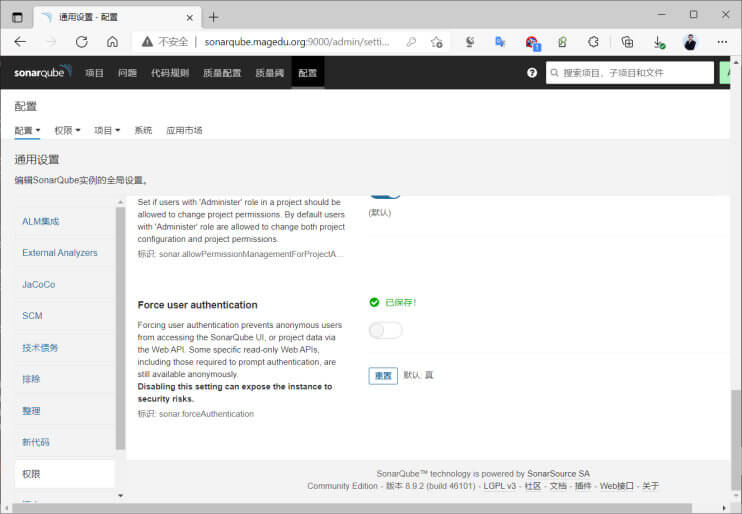Open 关于 footer link

[651, 486]
